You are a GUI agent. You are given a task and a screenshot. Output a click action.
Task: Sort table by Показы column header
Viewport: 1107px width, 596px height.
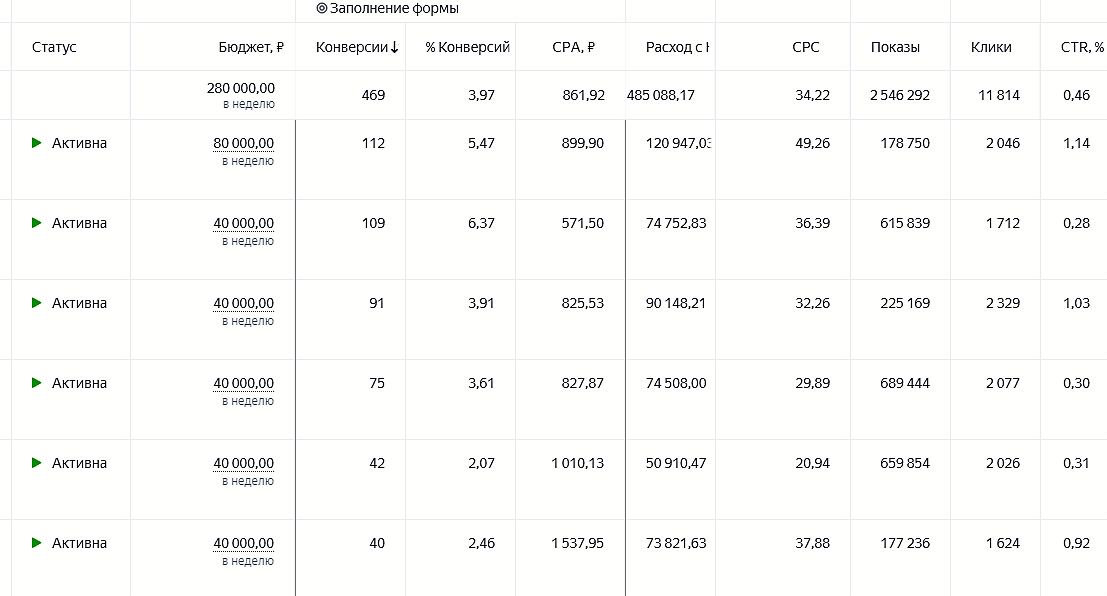point(895,47)
